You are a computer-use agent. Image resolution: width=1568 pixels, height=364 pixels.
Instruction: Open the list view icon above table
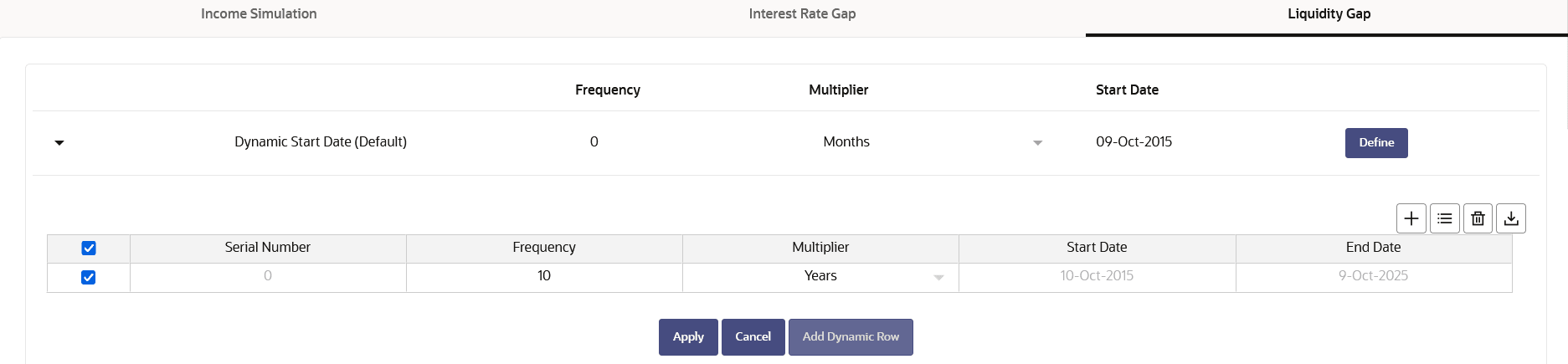click(x=1445, y=218)
